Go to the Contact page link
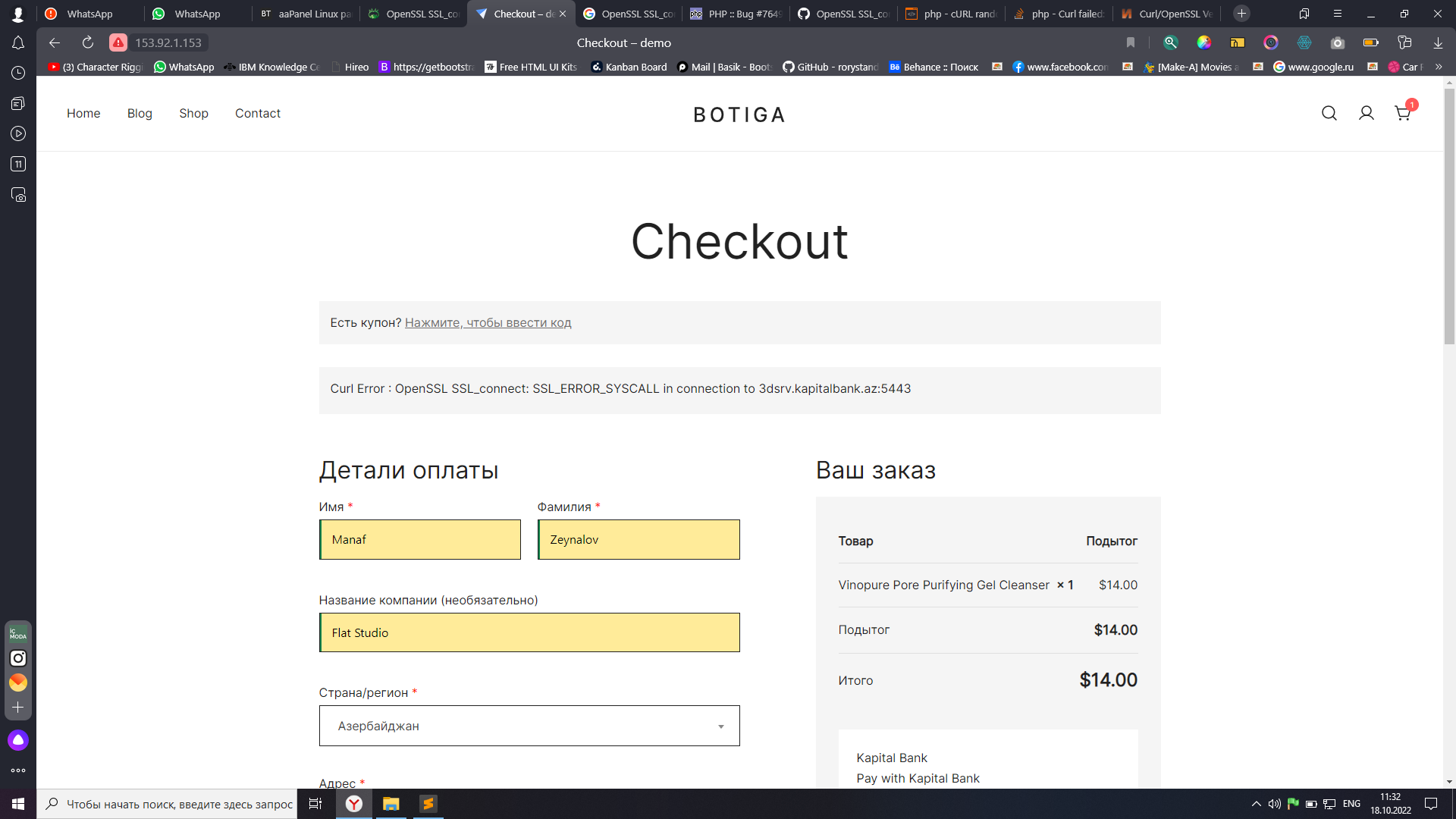This screenshot has height=819, width=1456. point(257,113)
